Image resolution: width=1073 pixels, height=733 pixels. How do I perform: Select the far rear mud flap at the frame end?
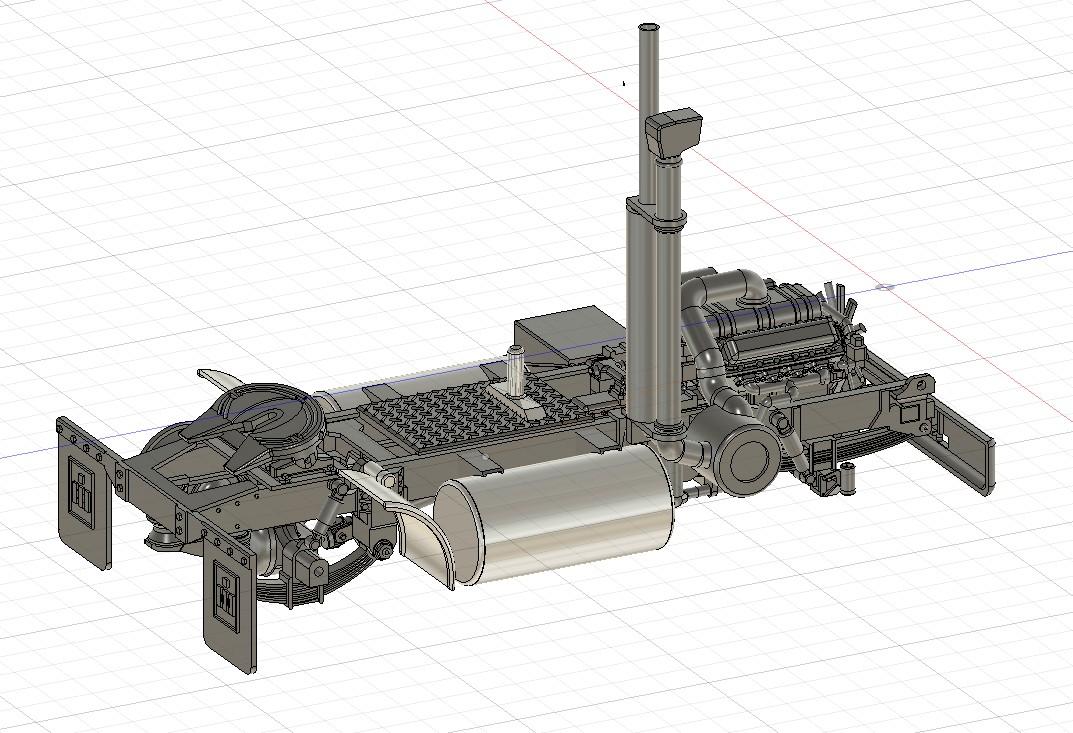[84, 493]
